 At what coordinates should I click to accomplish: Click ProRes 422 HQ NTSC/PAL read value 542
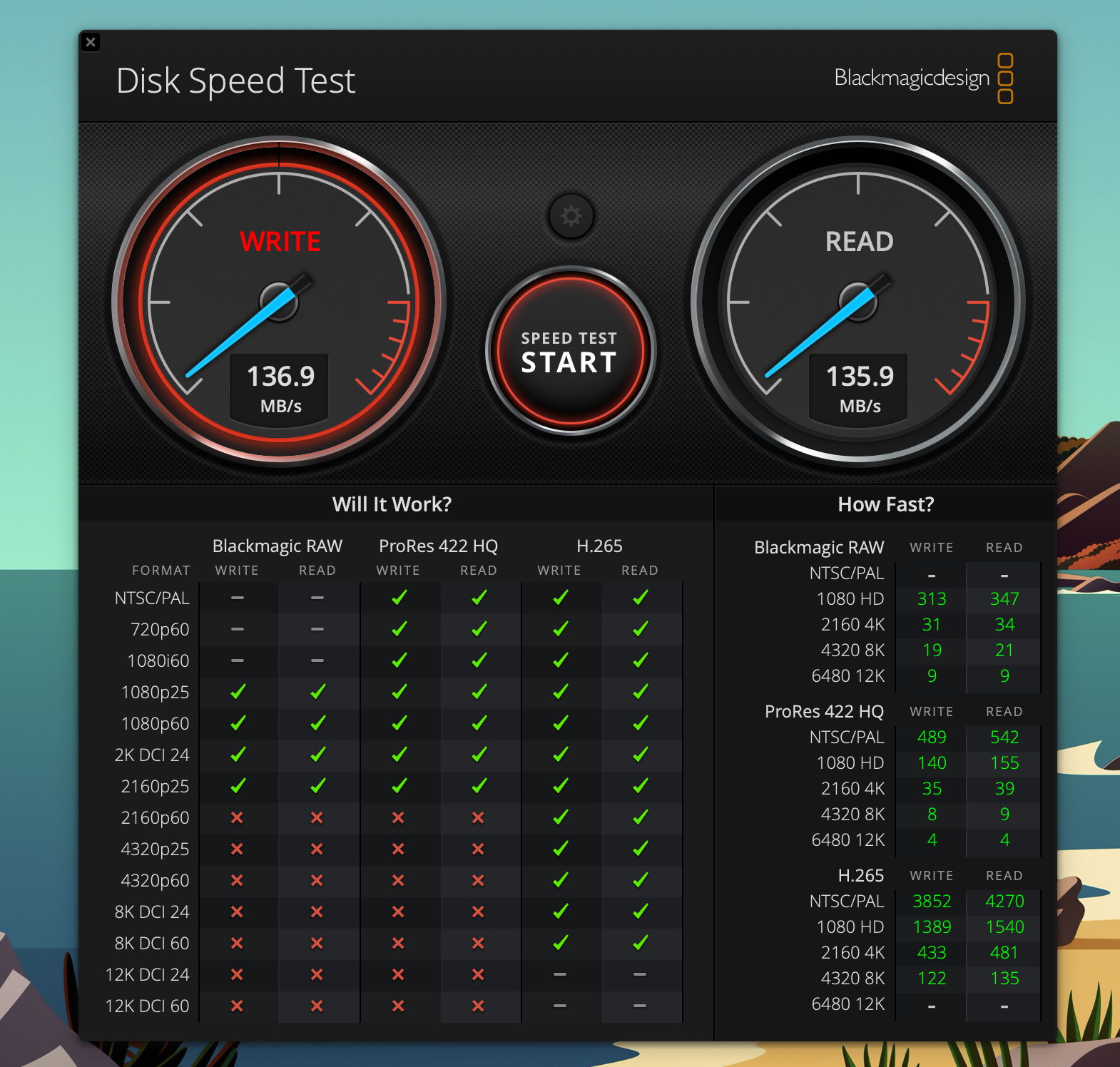(x=1004, y=737)
